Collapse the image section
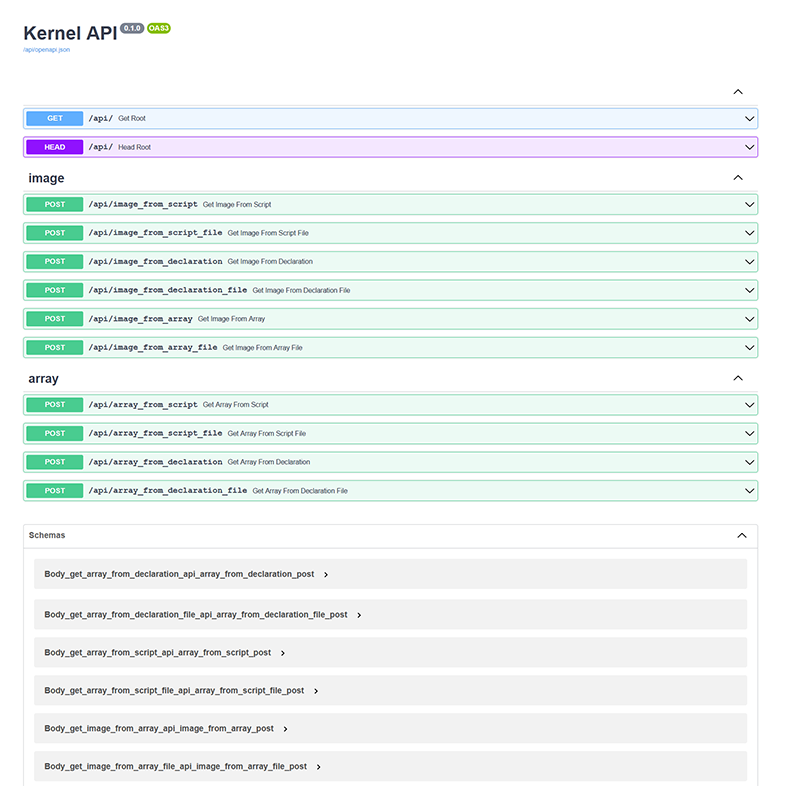Image resolution: width=786 pixels, height=786 pixels. tap(738, 178)
